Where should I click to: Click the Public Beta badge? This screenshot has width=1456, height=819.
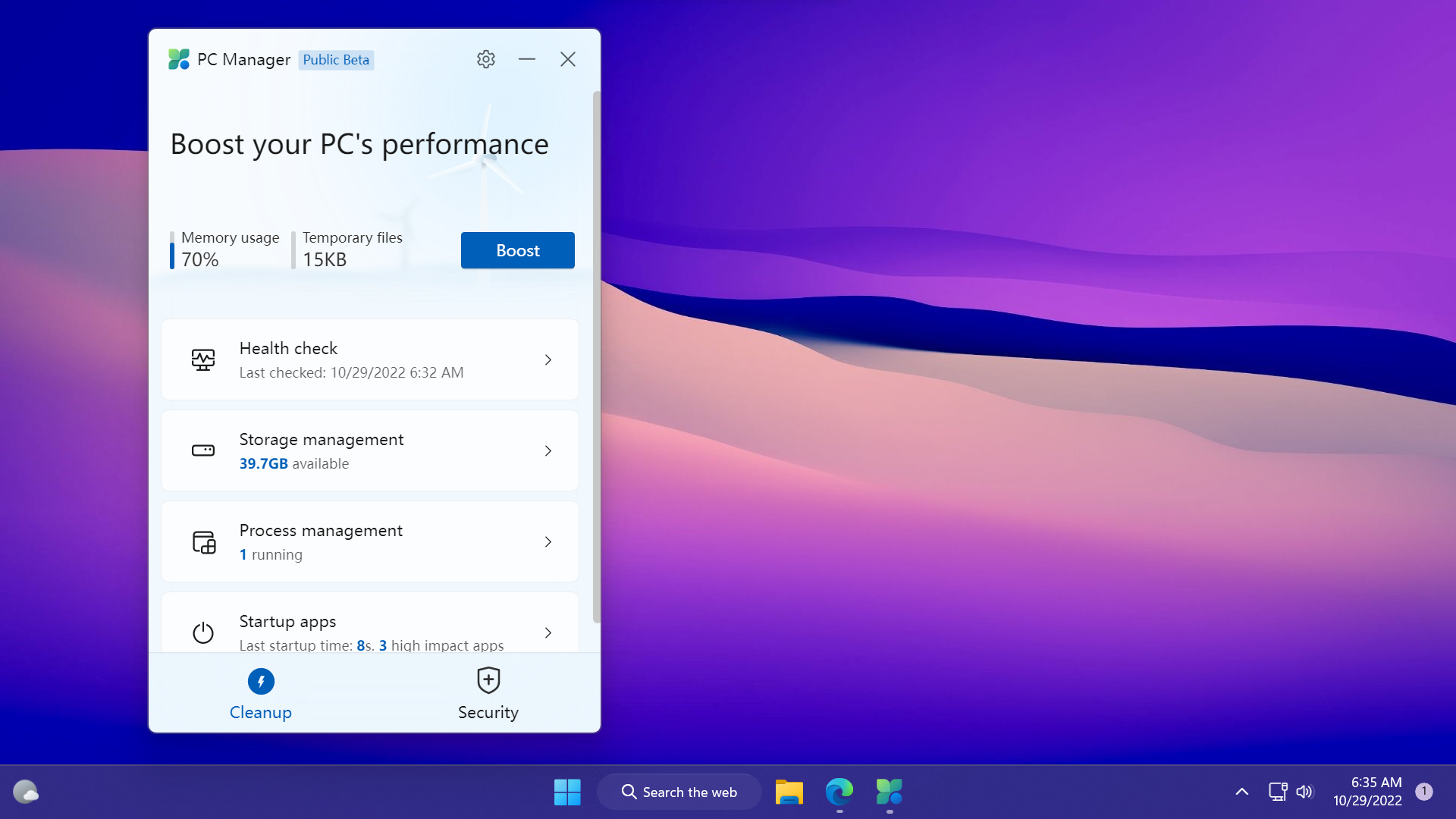coord(336,59)
